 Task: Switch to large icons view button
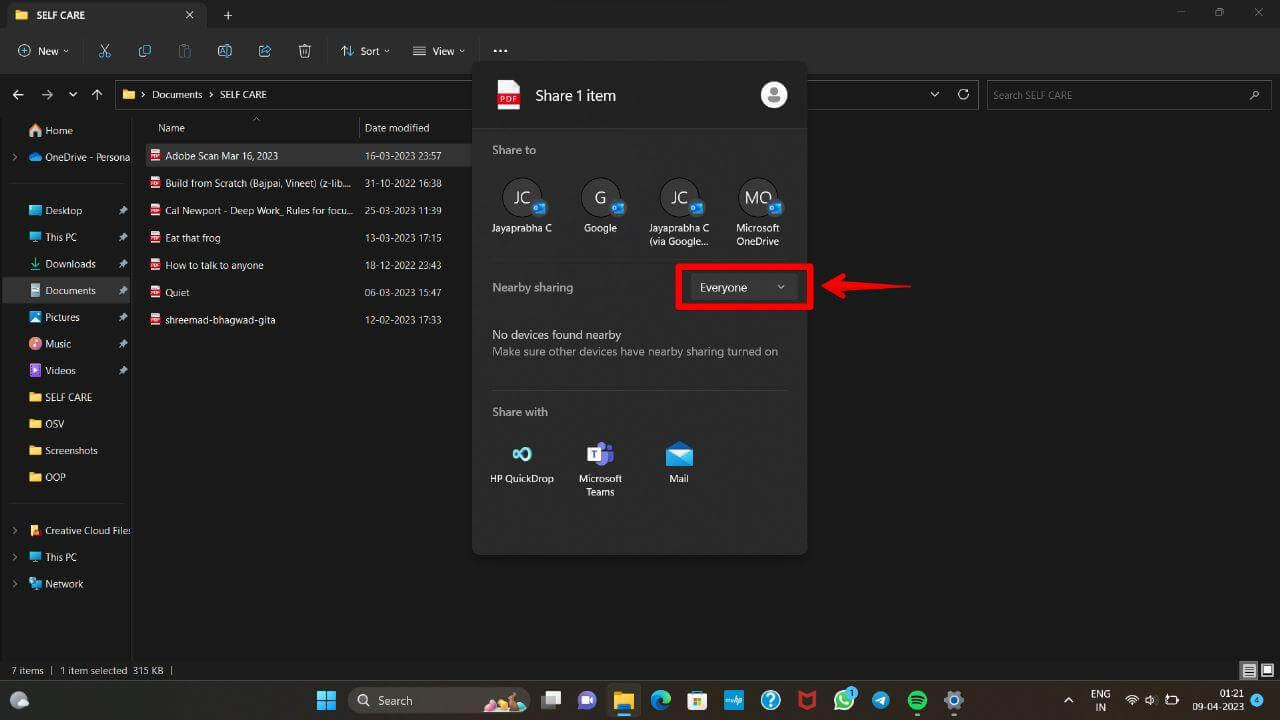coord(1266,670)
